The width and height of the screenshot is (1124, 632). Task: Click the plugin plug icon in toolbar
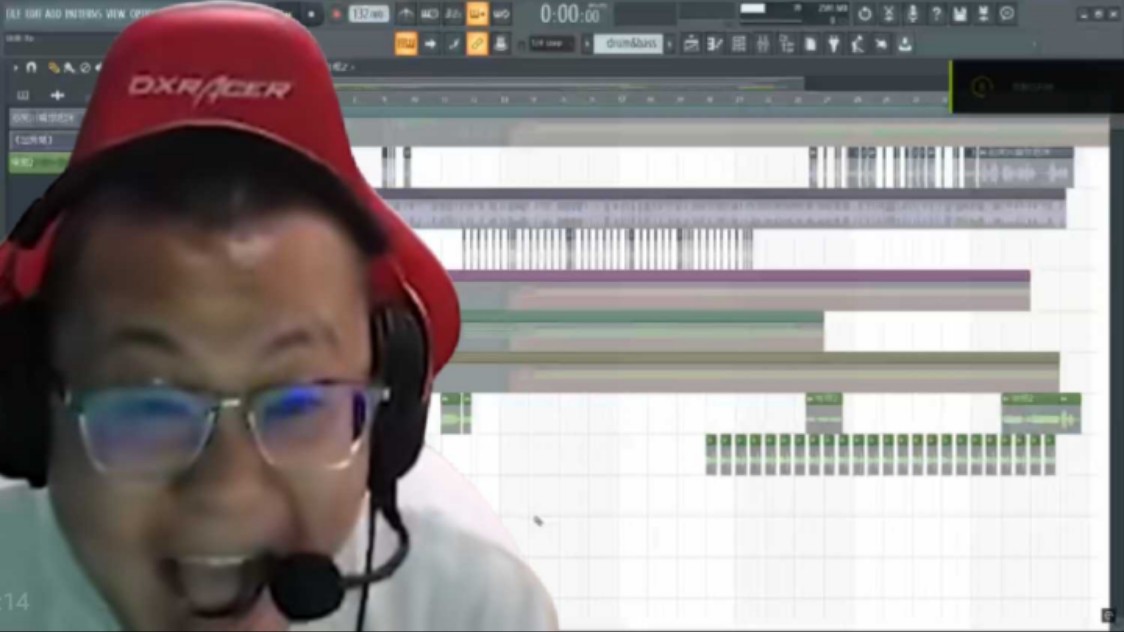(833, 44)
